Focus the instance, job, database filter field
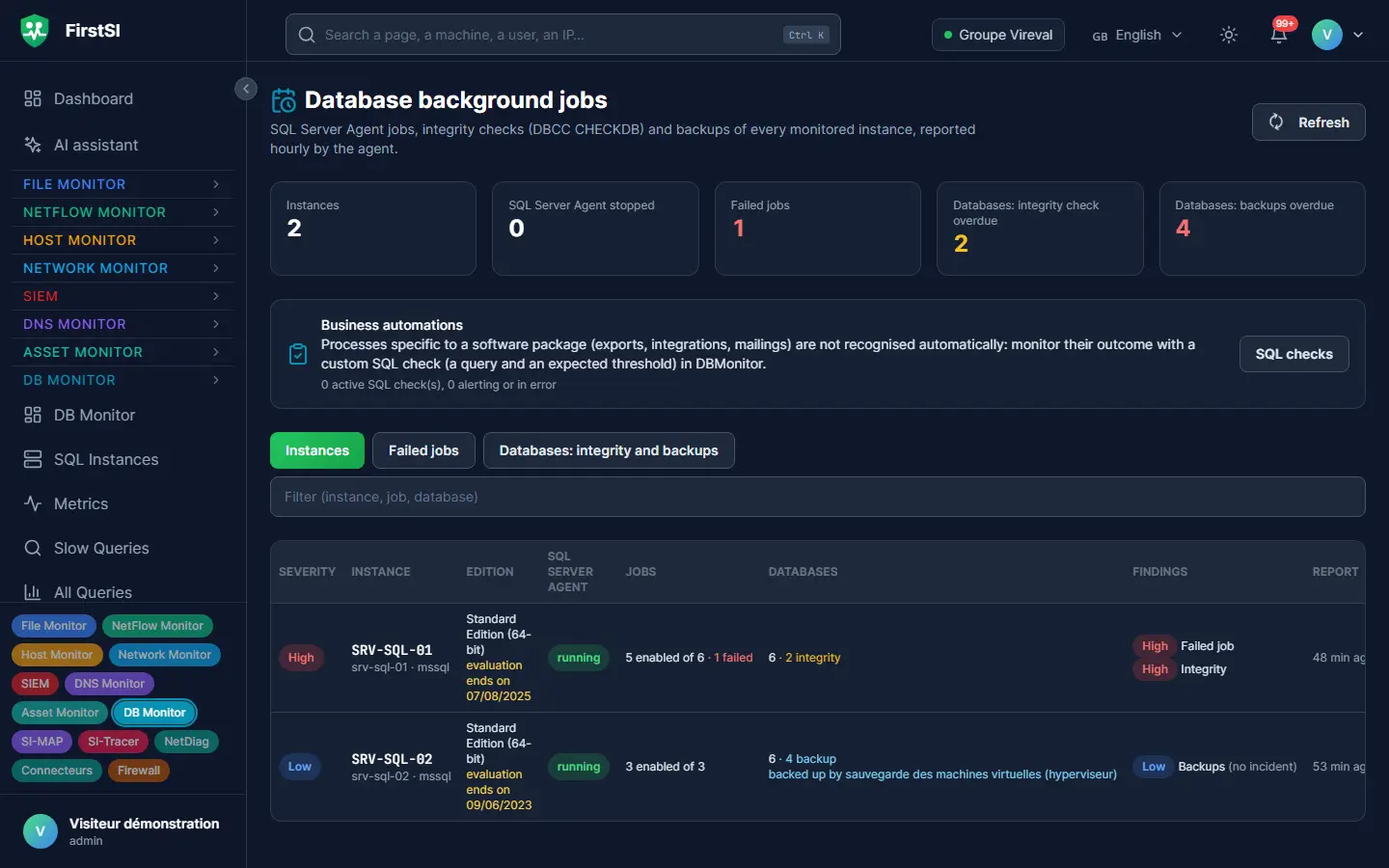The width and height of the screenshot is (1389, 868). (x=818, y=497)
